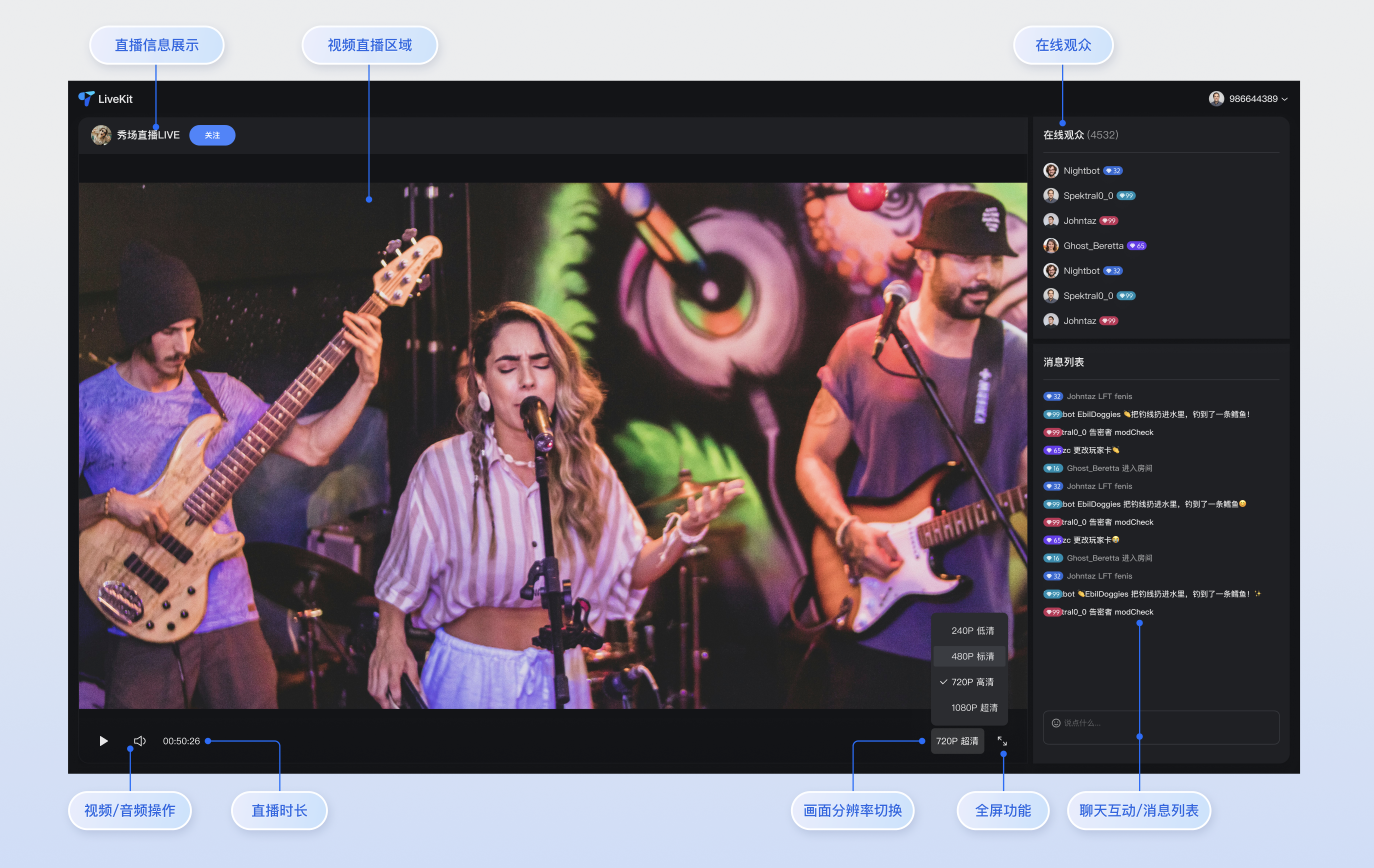Enter fullscreen with the expand arrows icon
1374x868 pixels.
(1002, 740)
